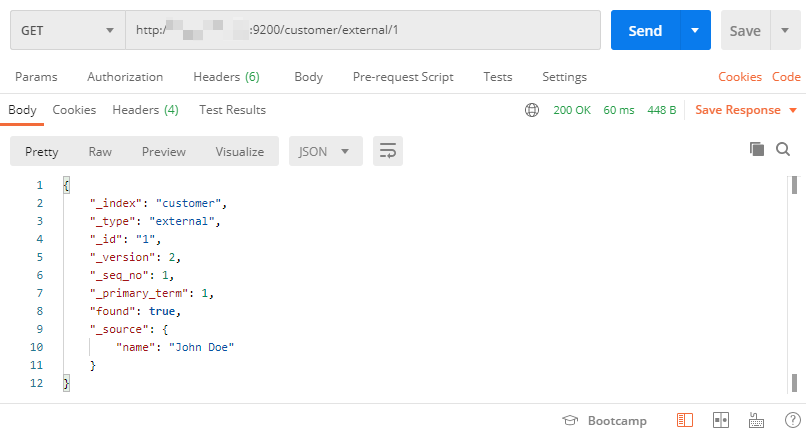This screenshot has height=432, width=806.
Task: Copy response with the copy icon
Action: pyautogui.click(x=757, y=149)
